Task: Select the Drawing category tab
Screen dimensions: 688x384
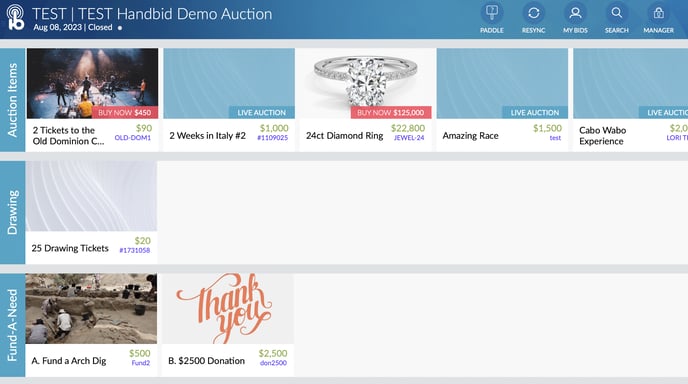Action: (12, 212)
